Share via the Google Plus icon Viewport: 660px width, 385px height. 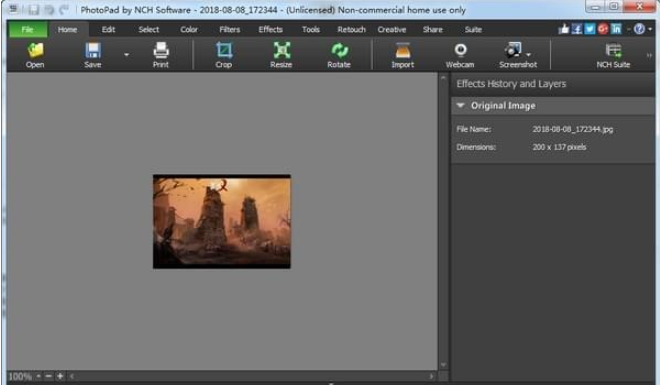click(603, 29)
